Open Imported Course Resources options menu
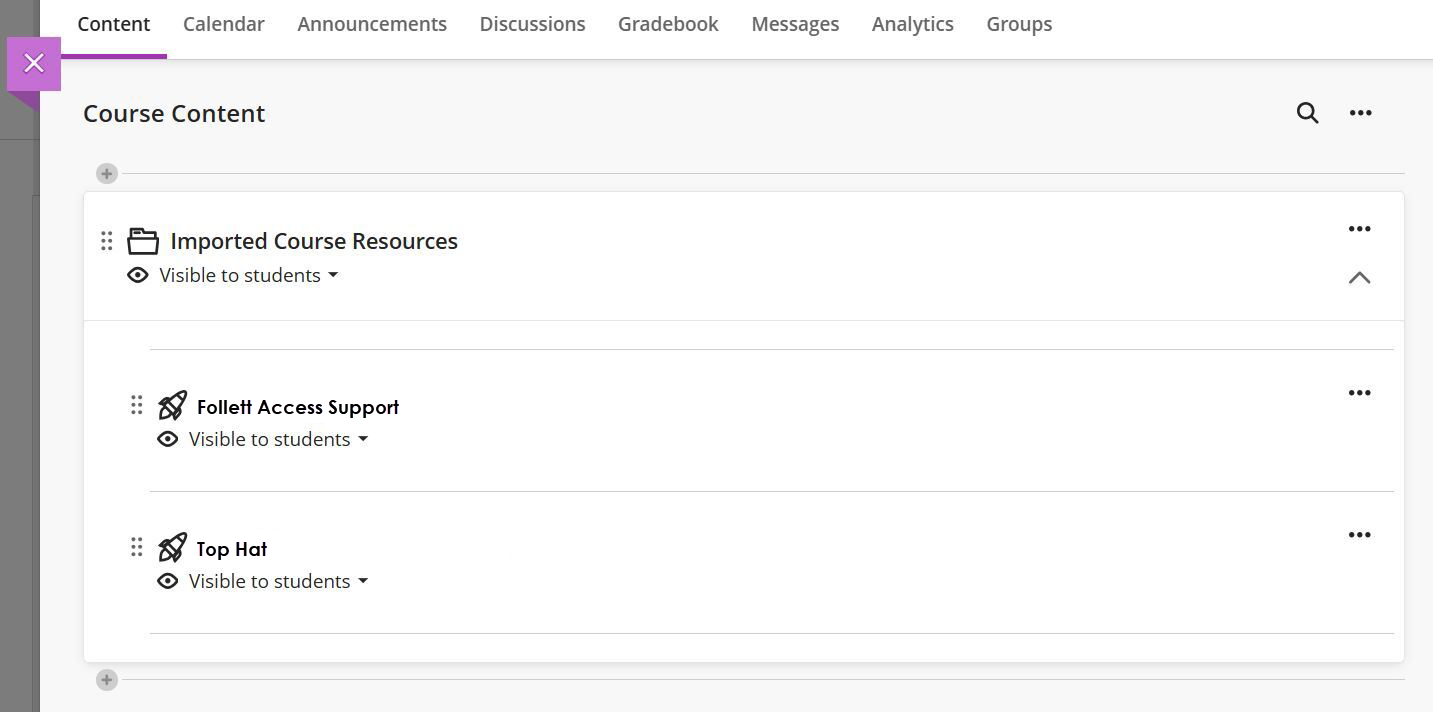The image size is (1433, 712). pyautogui.click(x=1359, y=229)
